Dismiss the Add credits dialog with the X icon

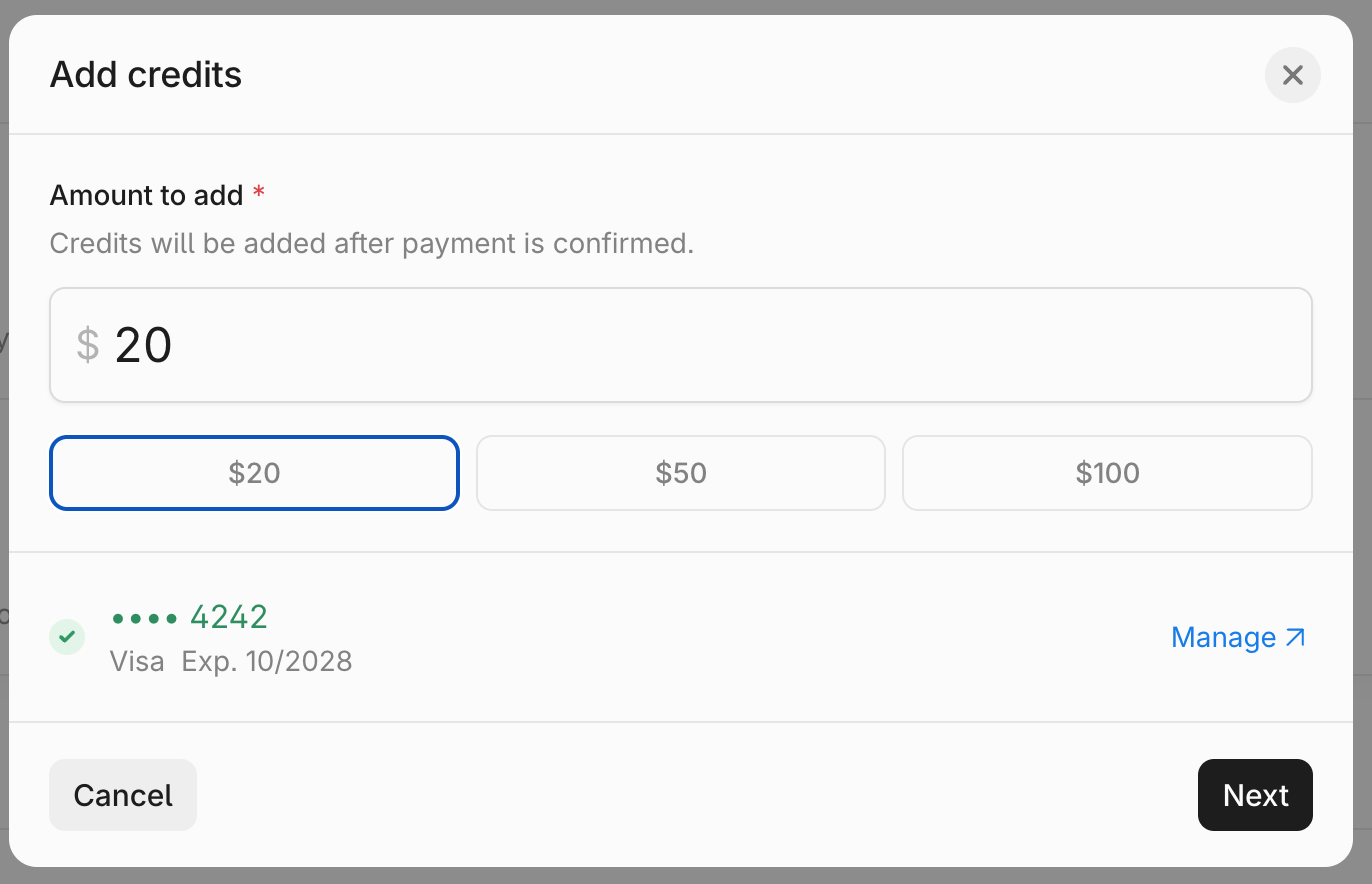[x=1292, y=75]
